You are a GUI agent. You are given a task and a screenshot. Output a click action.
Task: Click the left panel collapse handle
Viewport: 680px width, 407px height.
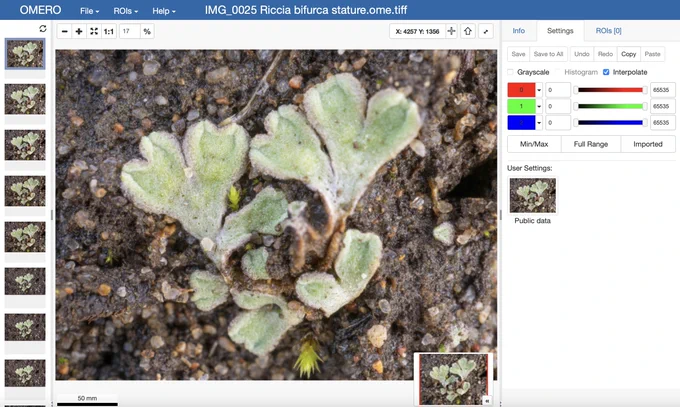pos(52,214)
